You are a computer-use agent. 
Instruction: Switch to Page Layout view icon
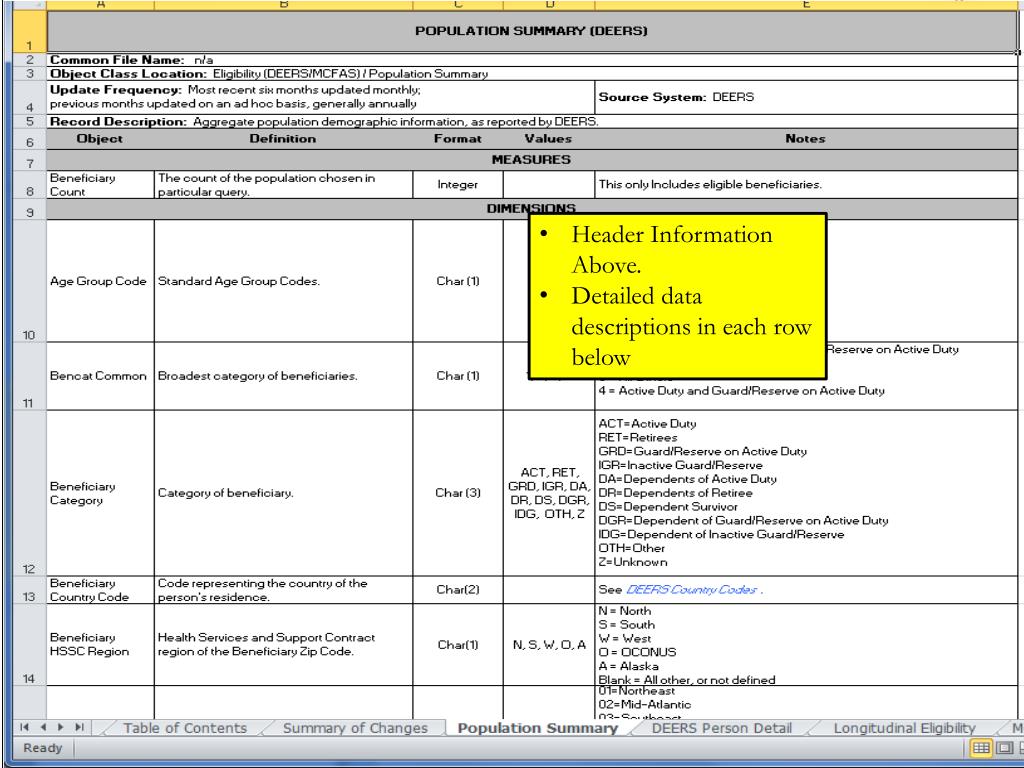click(x=1004, y=748)
